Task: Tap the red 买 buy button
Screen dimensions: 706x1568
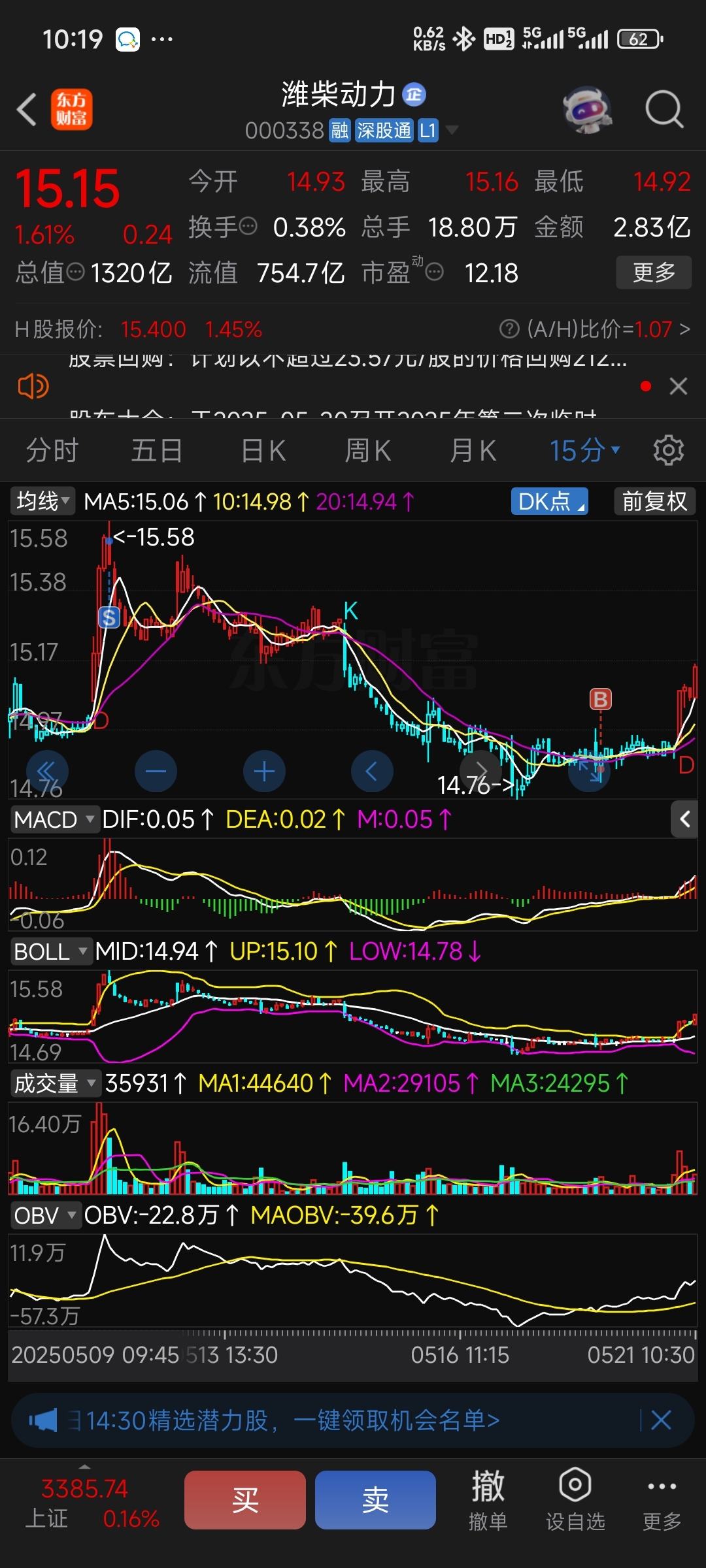Action: tap(245, 1500)
